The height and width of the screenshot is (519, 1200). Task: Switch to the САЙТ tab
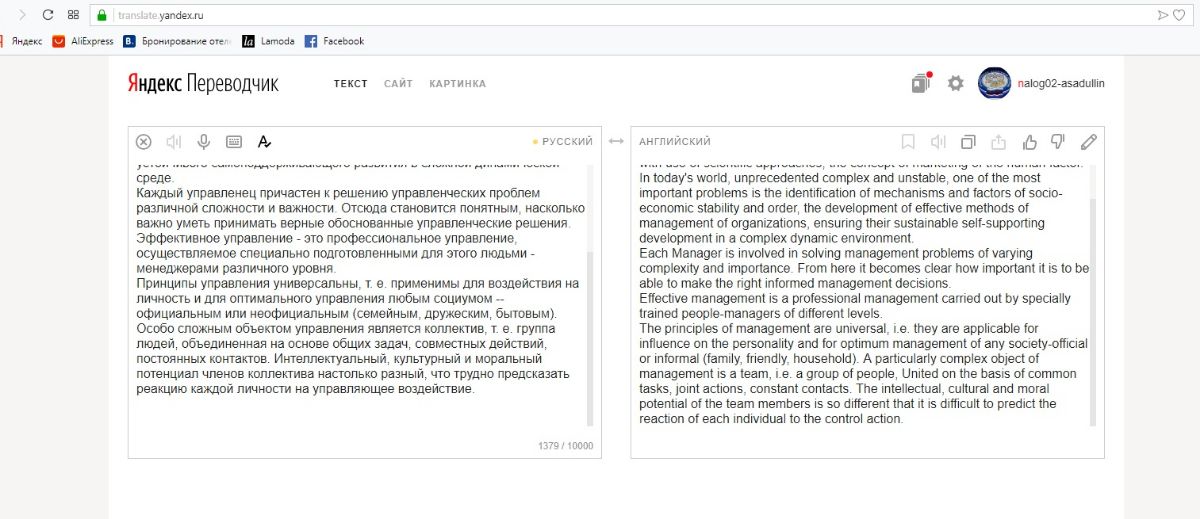pyautogui.click(x=398, y=84)
